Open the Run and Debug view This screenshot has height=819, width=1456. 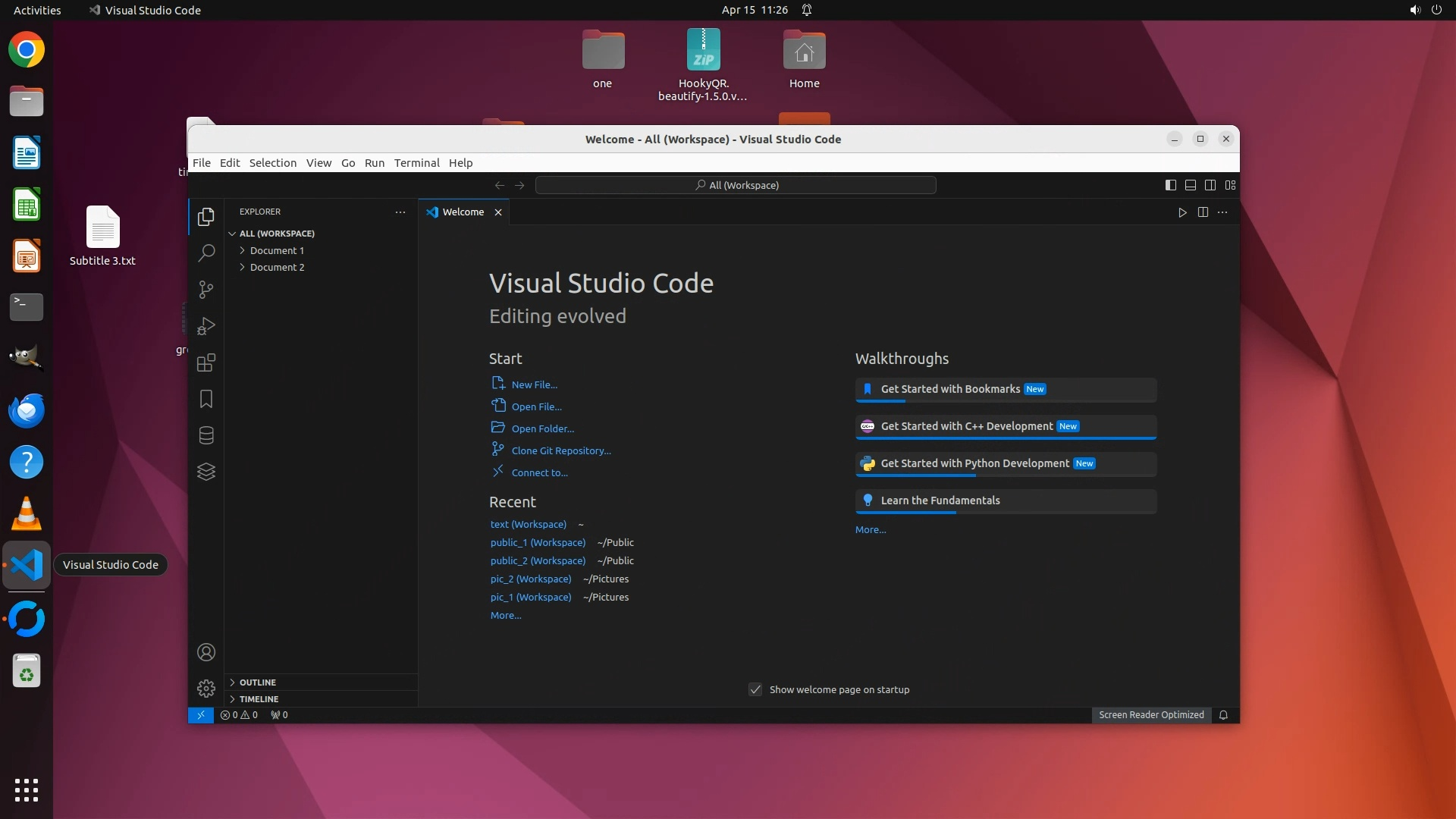[206, 326]
